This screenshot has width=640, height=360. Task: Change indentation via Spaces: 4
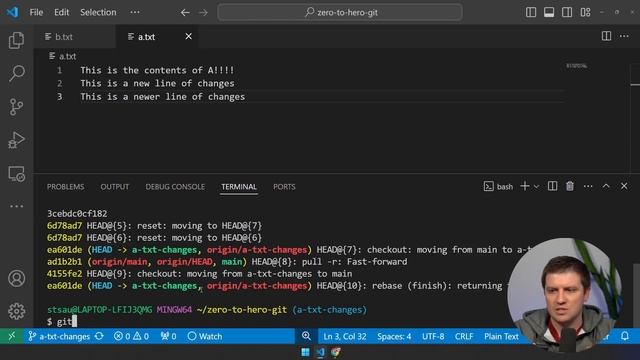click(x=394, y=336)
